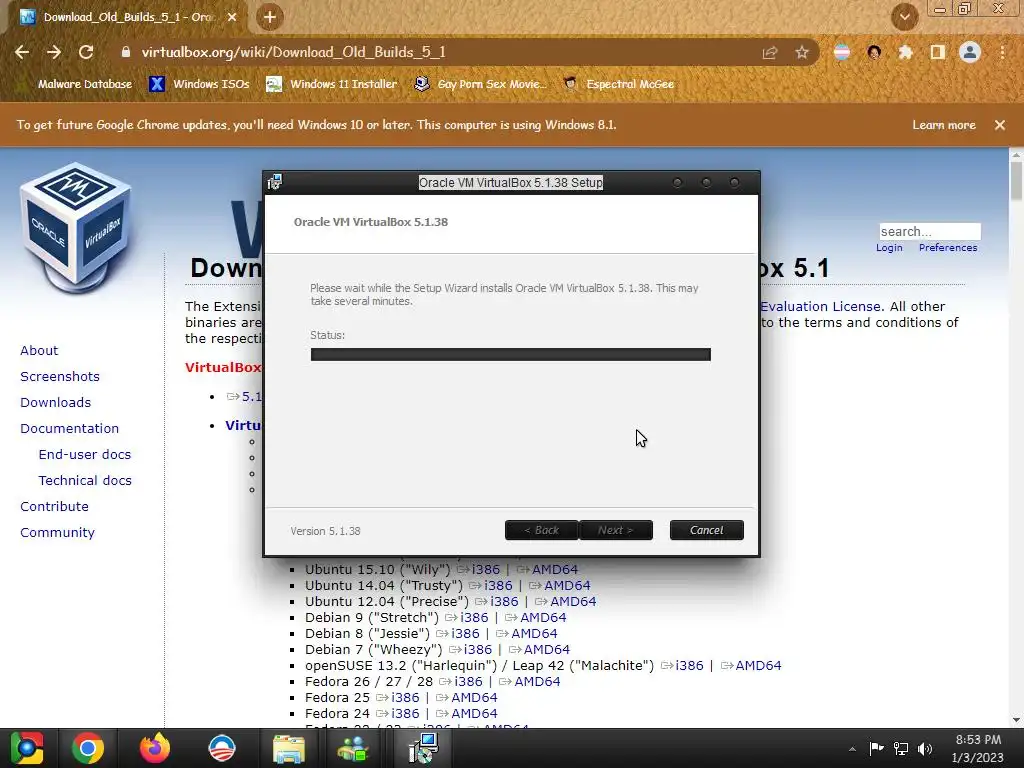The image size is (1024, 768).
Task: Download Fedora 25 i386
Action: pos(406,697)
